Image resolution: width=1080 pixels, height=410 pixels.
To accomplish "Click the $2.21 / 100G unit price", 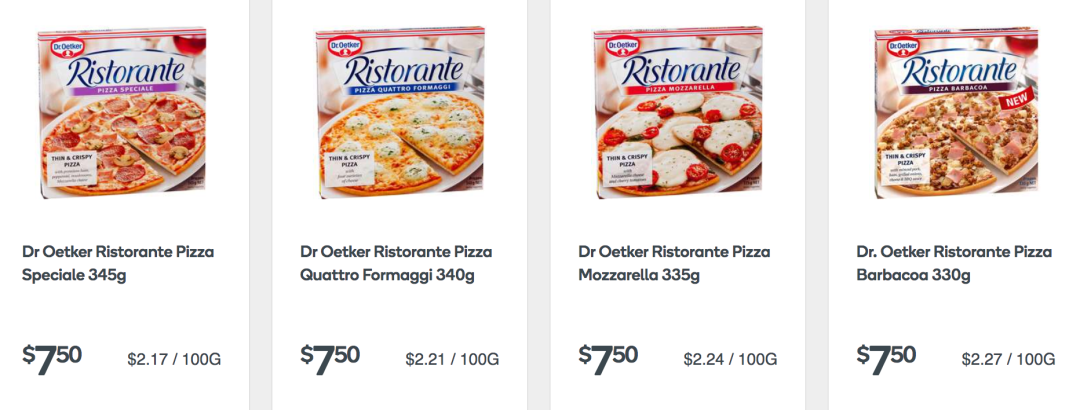I will (453, 359).
